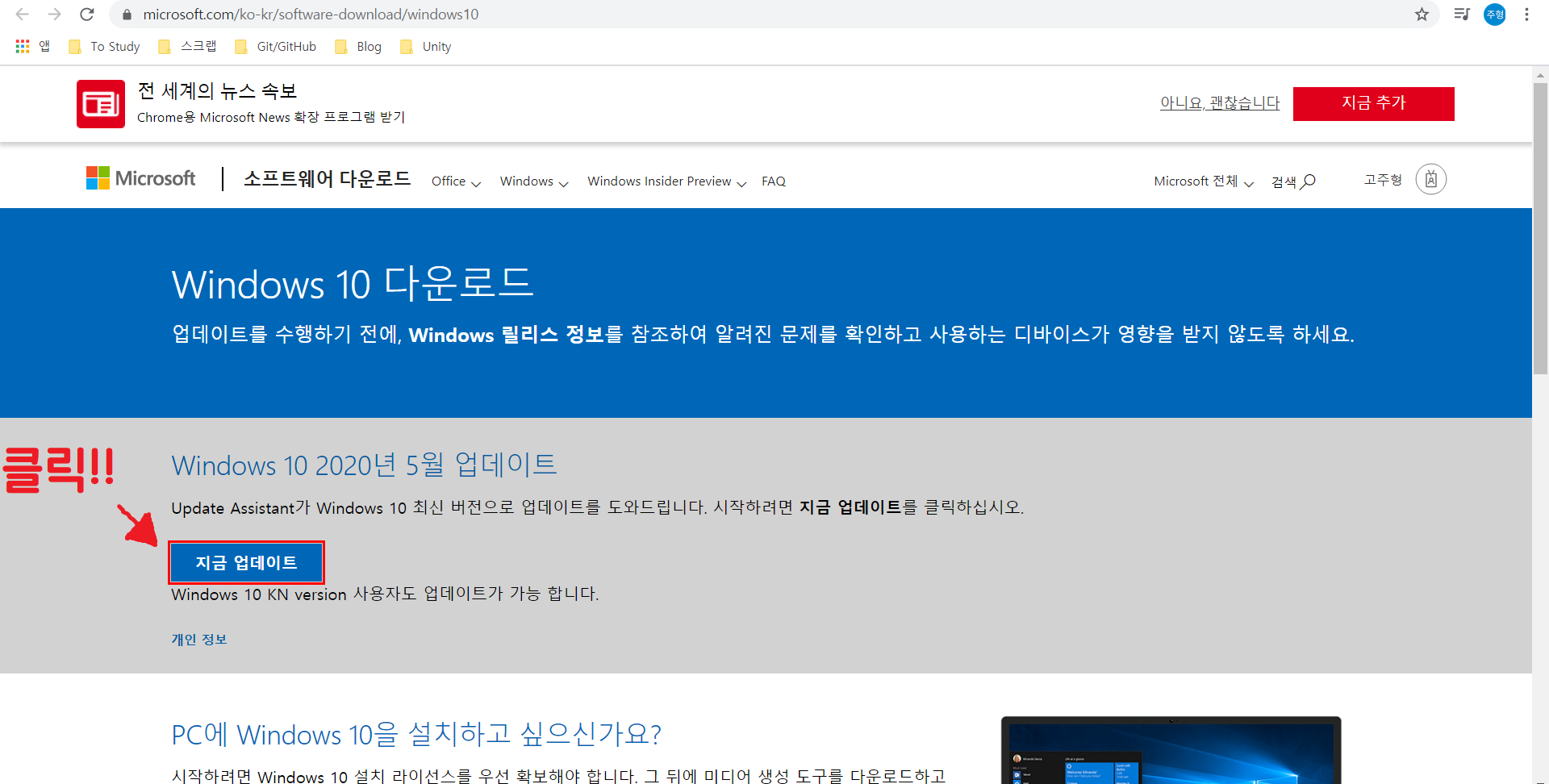Click the 지금 업데이트 button
This screenshot has height=784, width=1549.
tap(247, 562)
